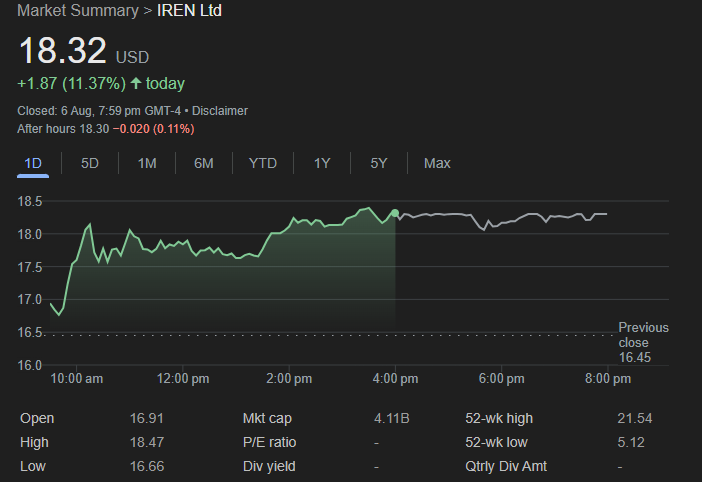The width and height of the screenshot is (702, 482).
Task: Click the green closing-price dot on chart
Action: [x=395, y=213]
